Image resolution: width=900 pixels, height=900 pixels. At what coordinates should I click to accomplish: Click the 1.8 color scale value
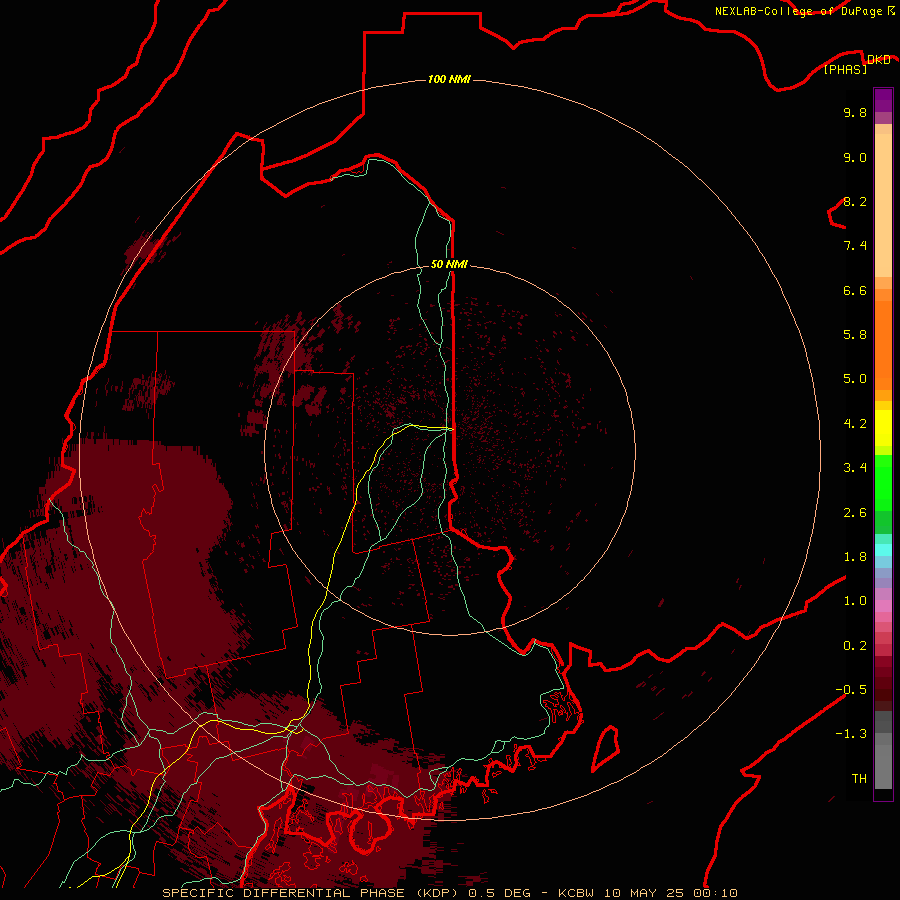tap(855, 557)
